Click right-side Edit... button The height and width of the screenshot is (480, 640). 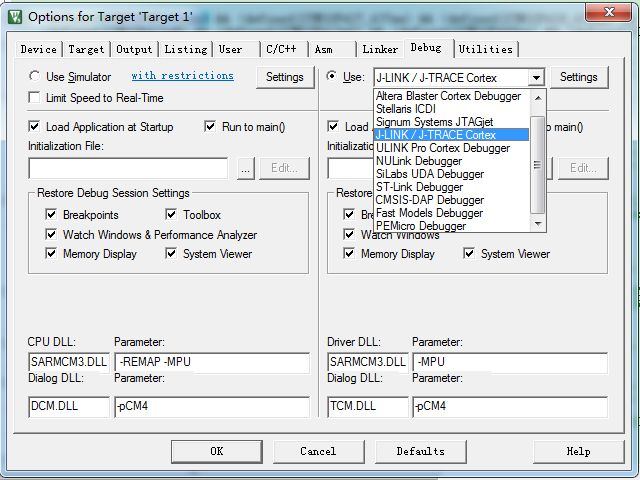[583, 168]
